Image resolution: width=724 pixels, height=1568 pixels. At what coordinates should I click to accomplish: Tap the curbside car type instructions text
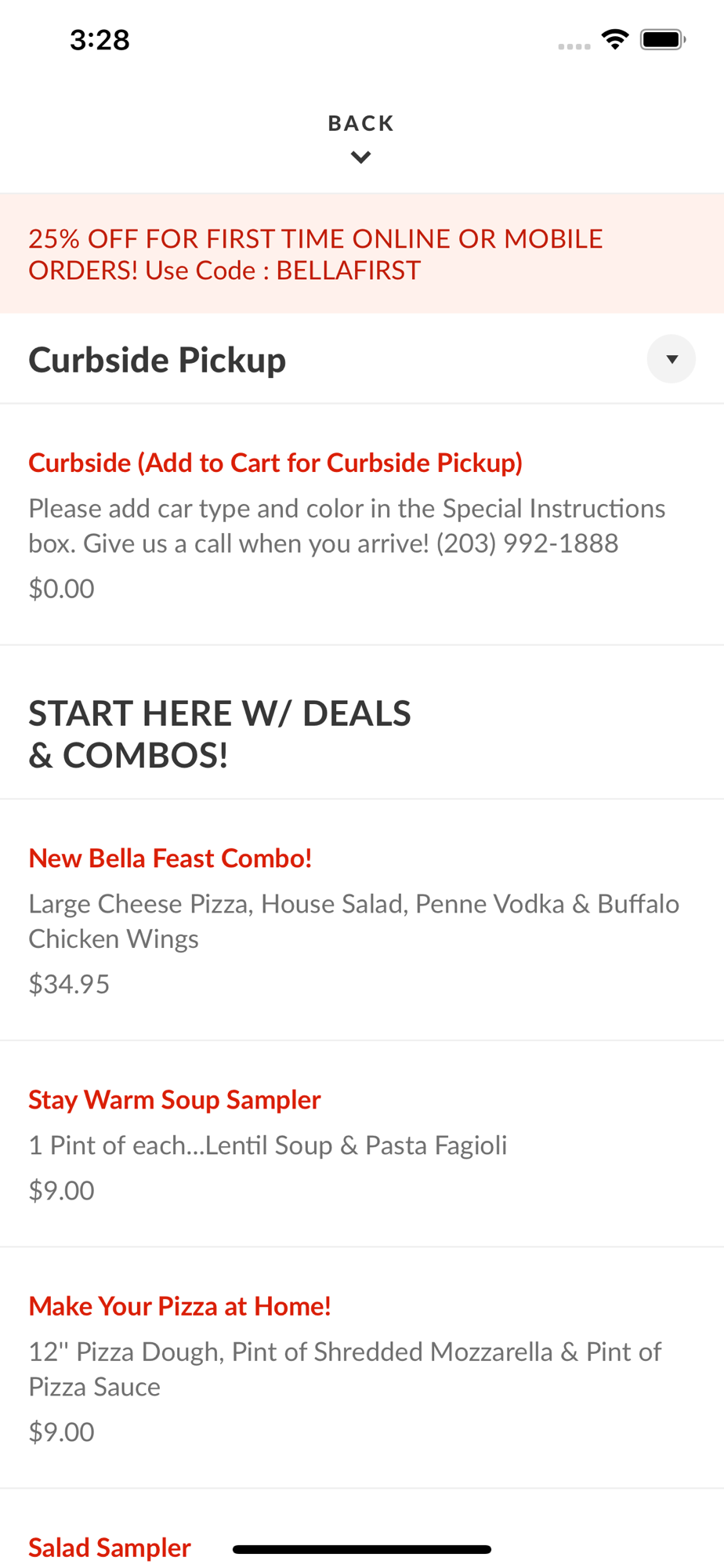point(346,525)
